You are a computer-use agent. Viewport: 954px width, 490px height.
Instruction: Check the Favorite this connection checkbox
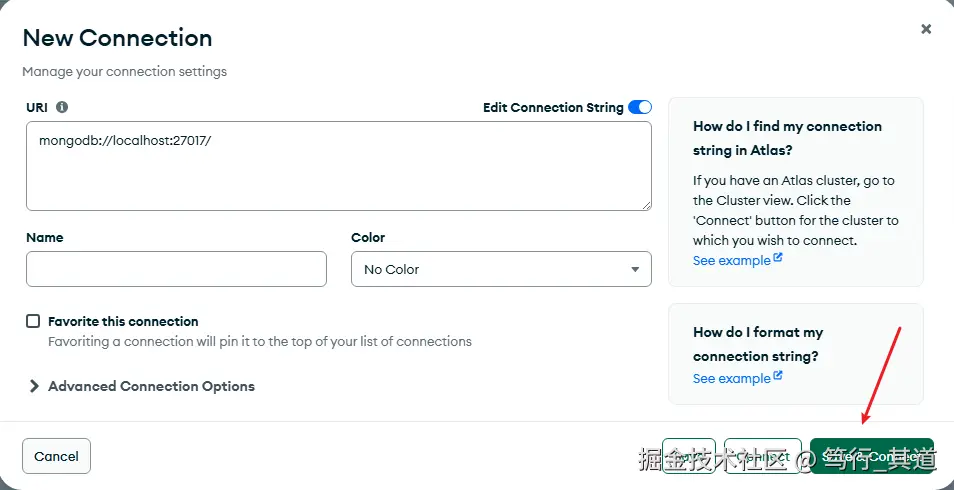(33, 321)
